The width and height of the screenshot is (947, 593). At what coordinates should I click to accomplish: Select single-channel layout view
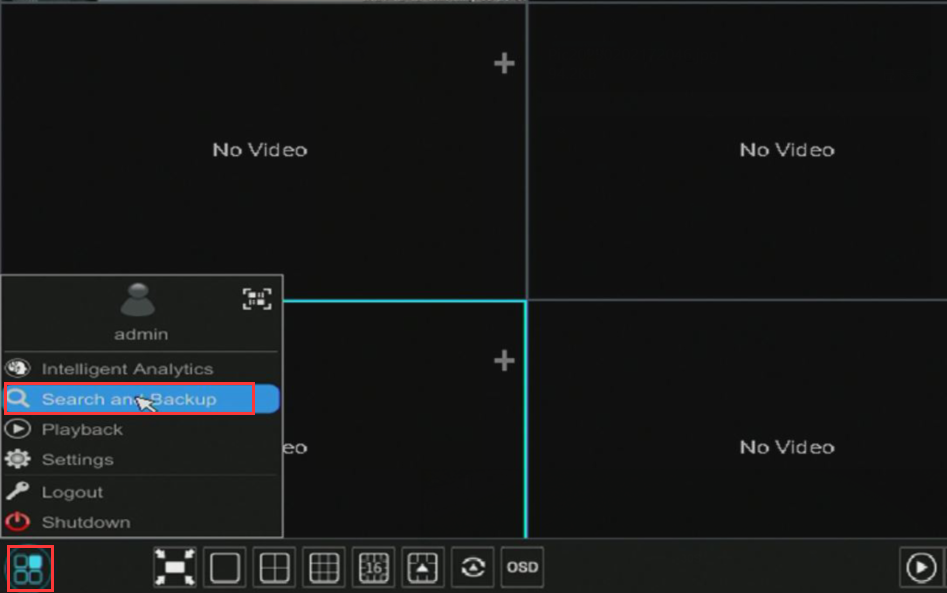pyautogui.click(x=224, y=568)
